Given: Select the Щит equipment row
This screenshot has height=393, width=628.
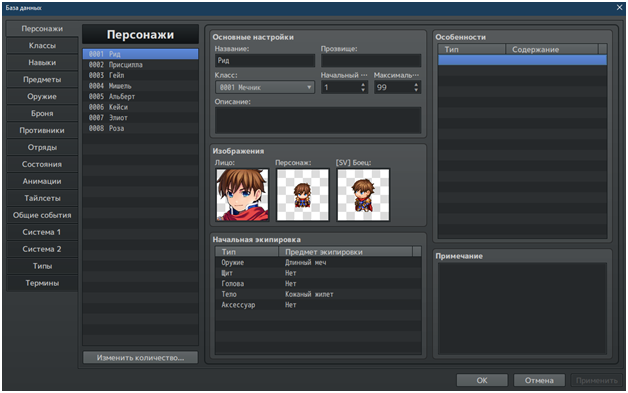Looking at the screenshot, I should pyautogui.click(x=318, y=273).
